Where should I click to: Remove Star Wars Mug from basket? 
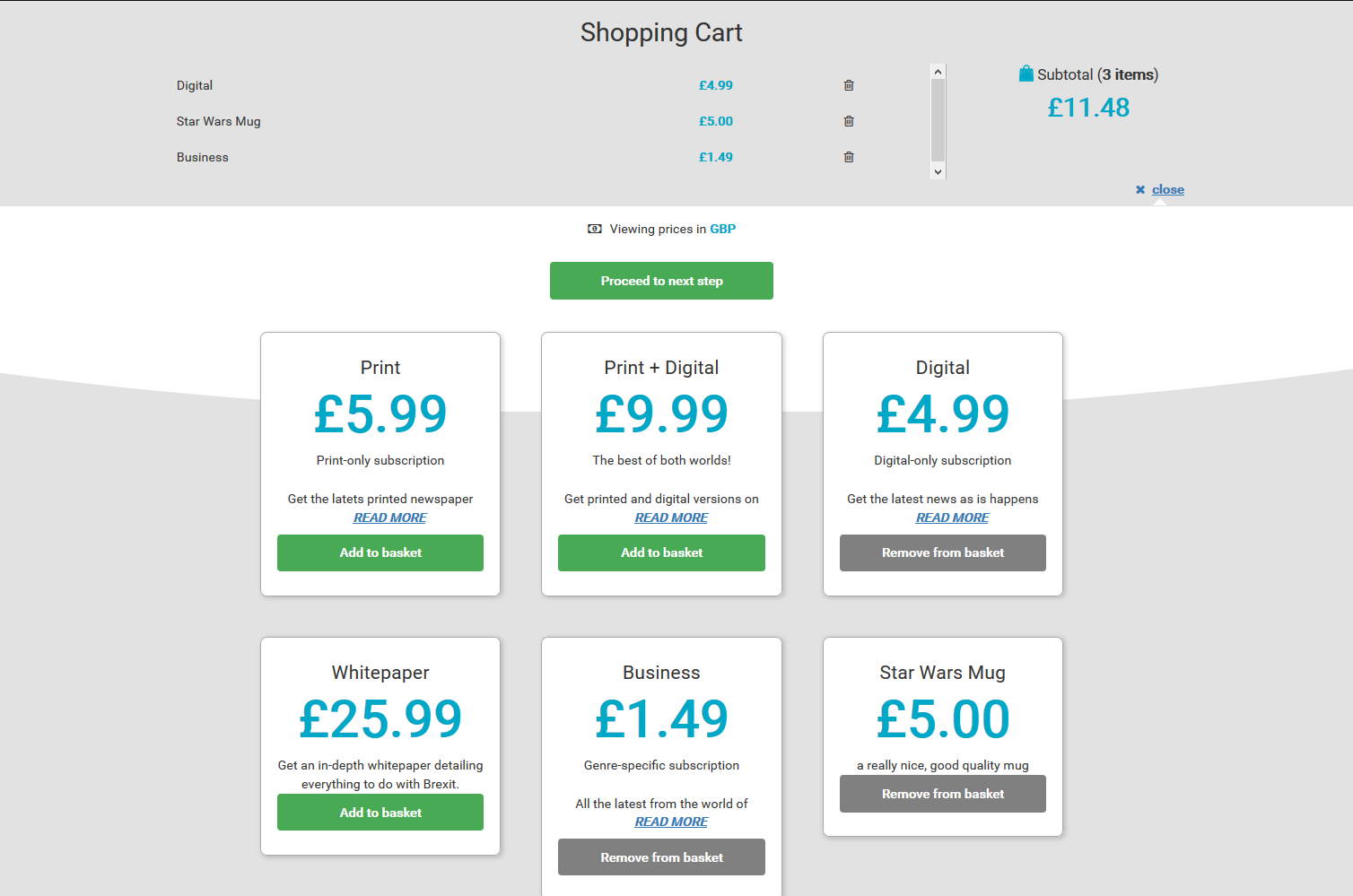tap(942, 794)
